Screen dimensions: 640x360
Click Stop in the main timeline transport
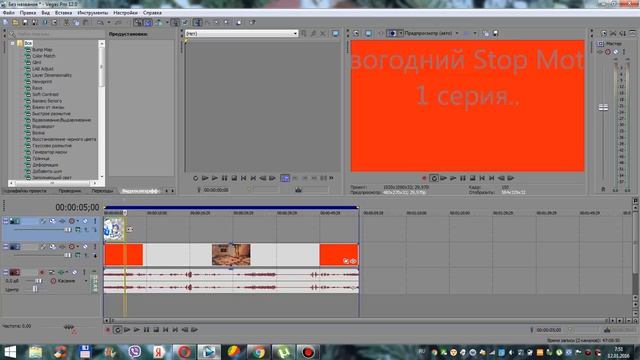coord(156,330)
